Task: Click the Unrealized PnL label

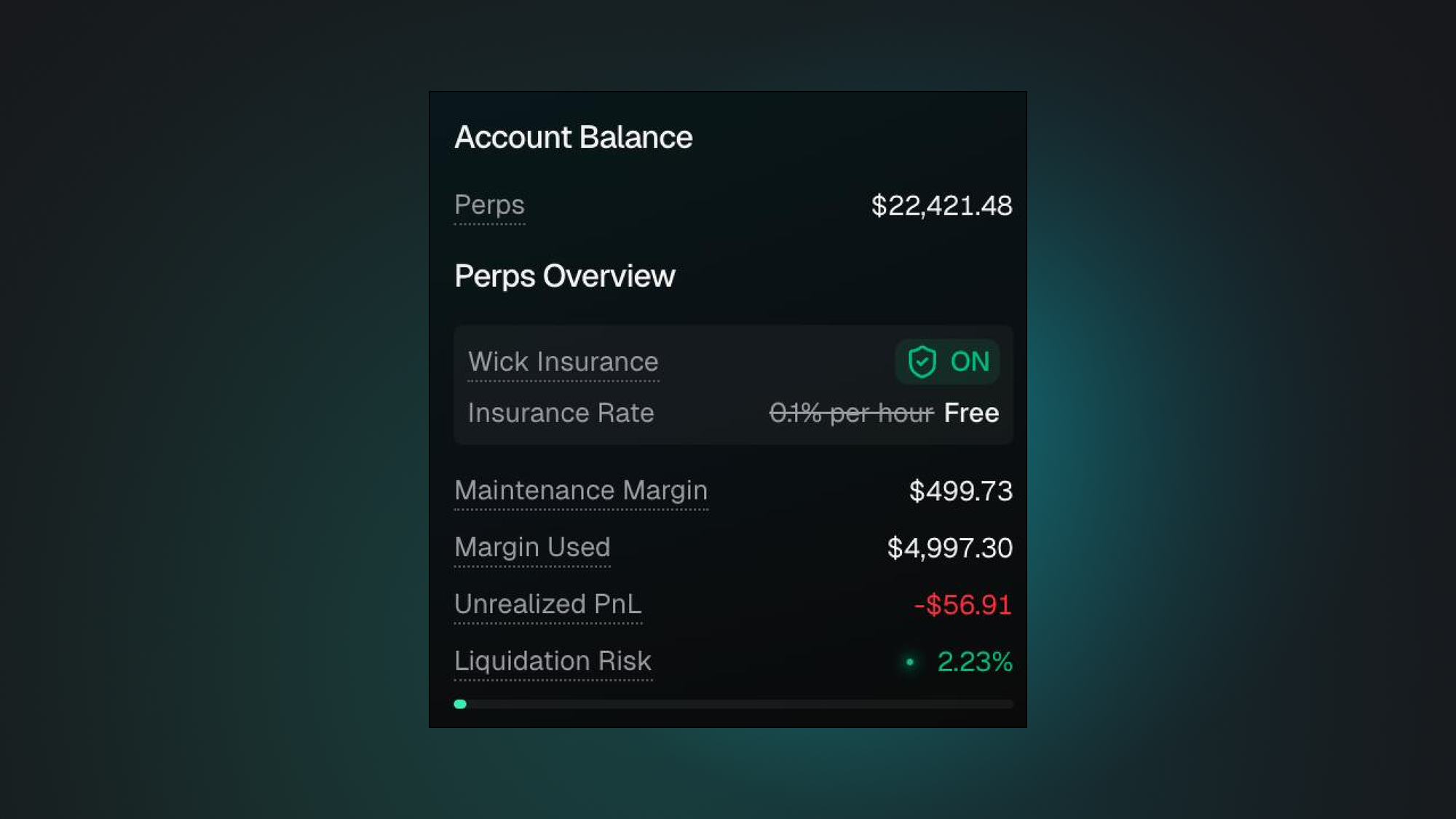Action: (x=547, y=604)
